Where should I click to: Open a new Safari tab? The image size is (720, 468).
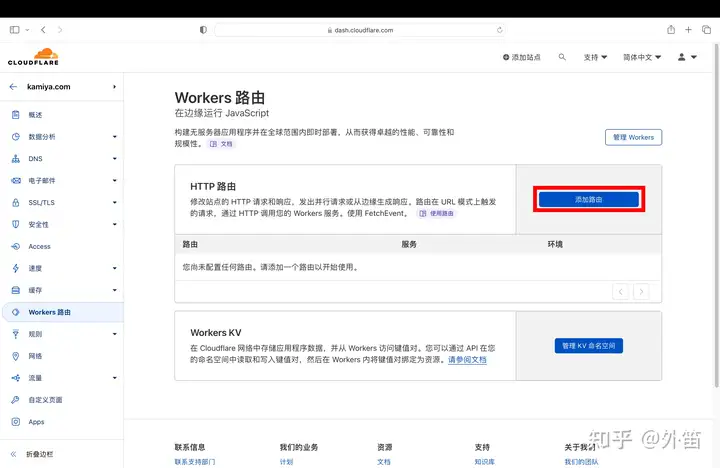(688, 30)
